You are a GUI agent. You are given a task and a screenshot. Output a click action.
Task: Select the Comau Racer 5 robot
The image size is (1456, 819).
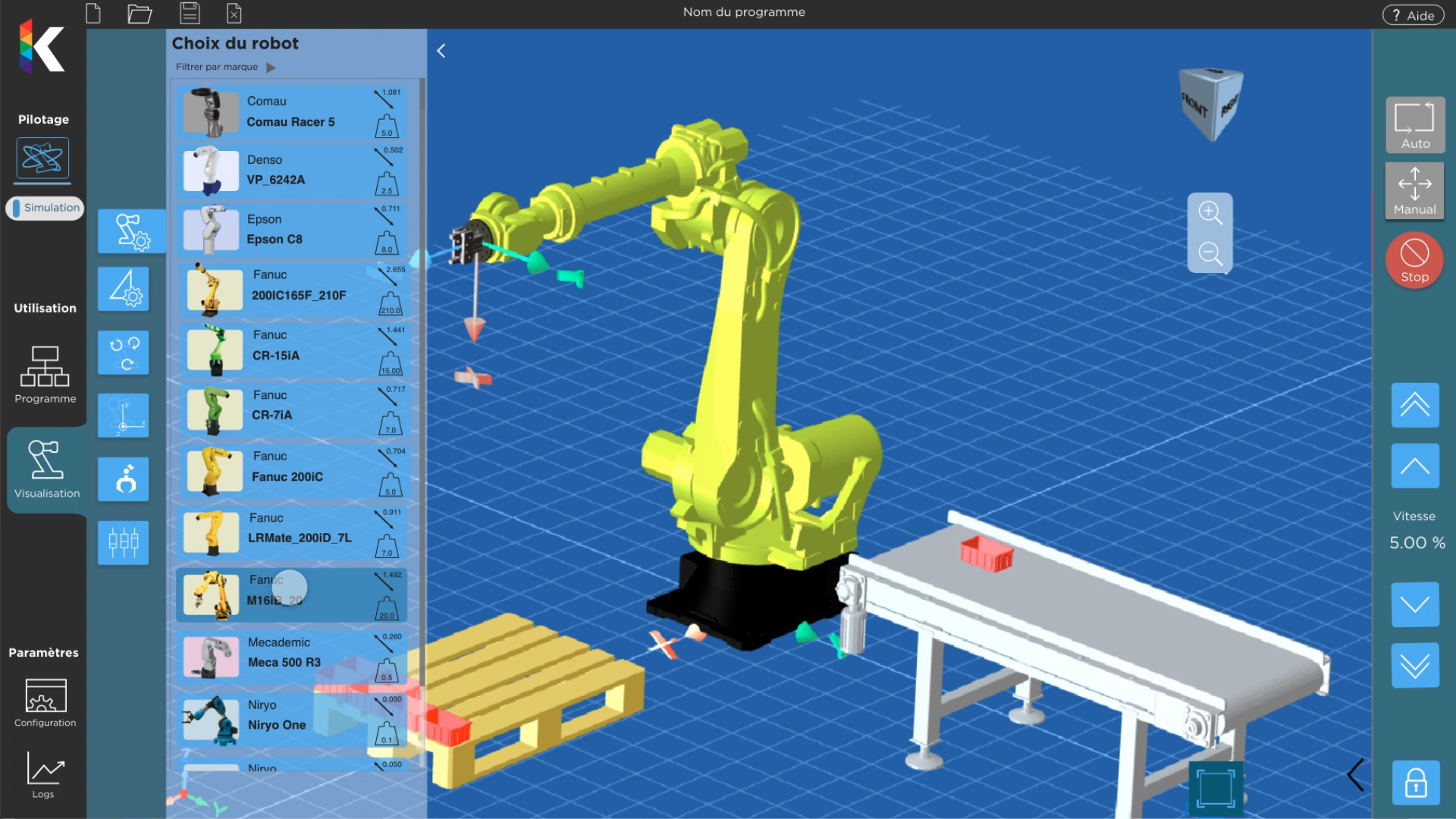point(292,111)
